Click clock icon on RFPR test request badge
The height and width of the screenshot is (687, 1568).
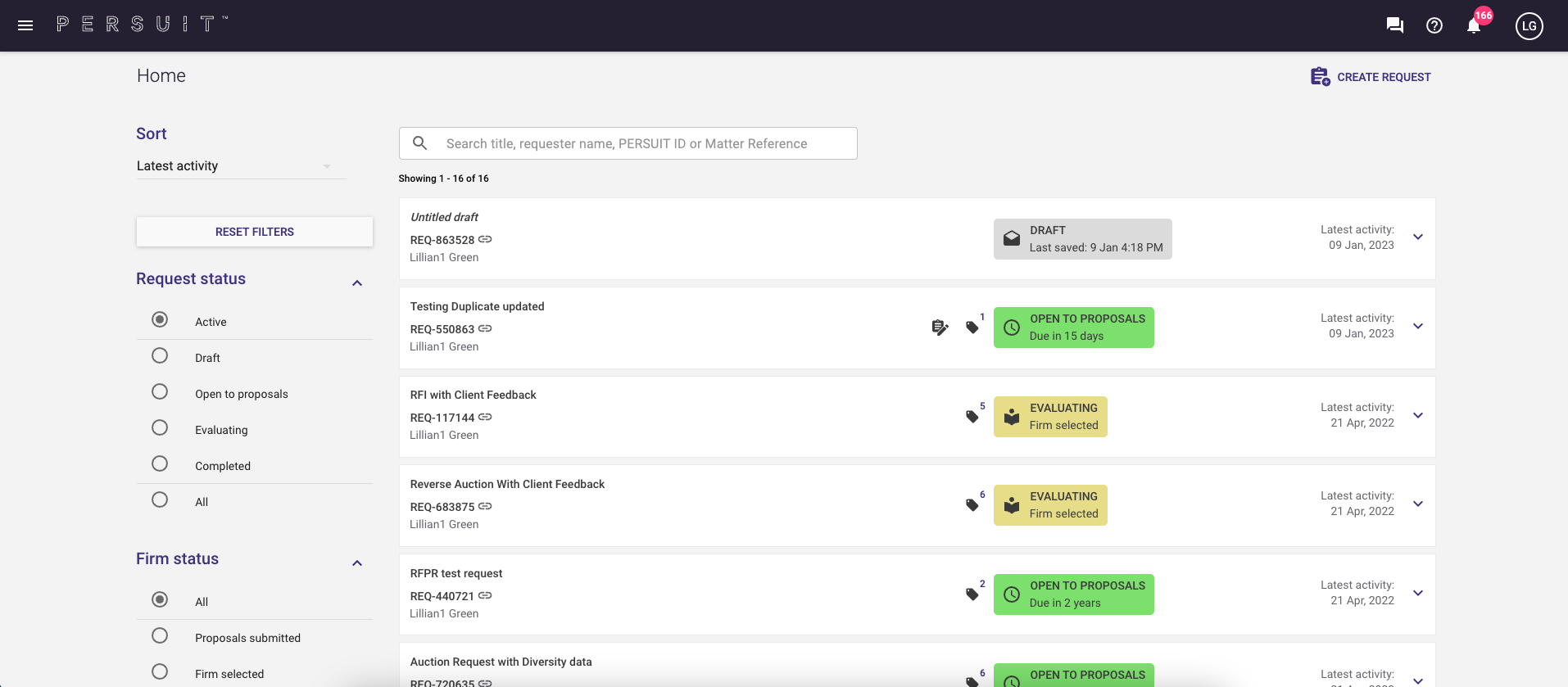[1012, 594]
